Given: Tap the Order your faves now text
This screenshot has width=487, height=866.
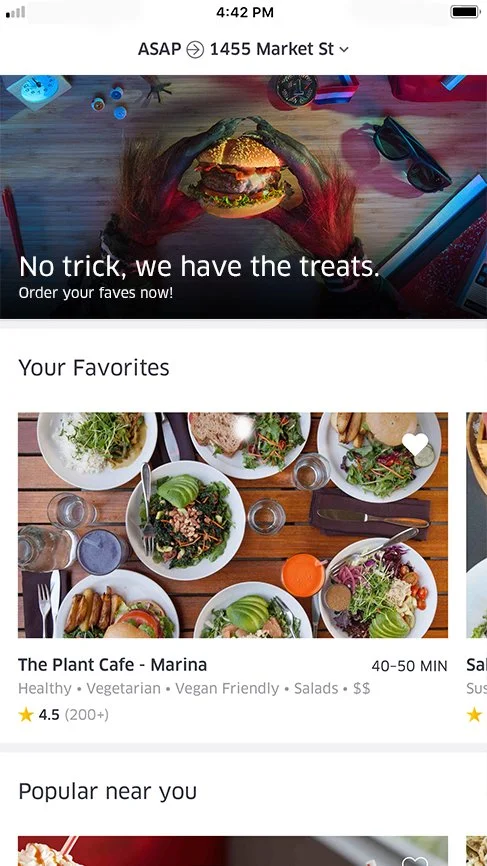Looking at the screenshot, I should pos(96,293).
